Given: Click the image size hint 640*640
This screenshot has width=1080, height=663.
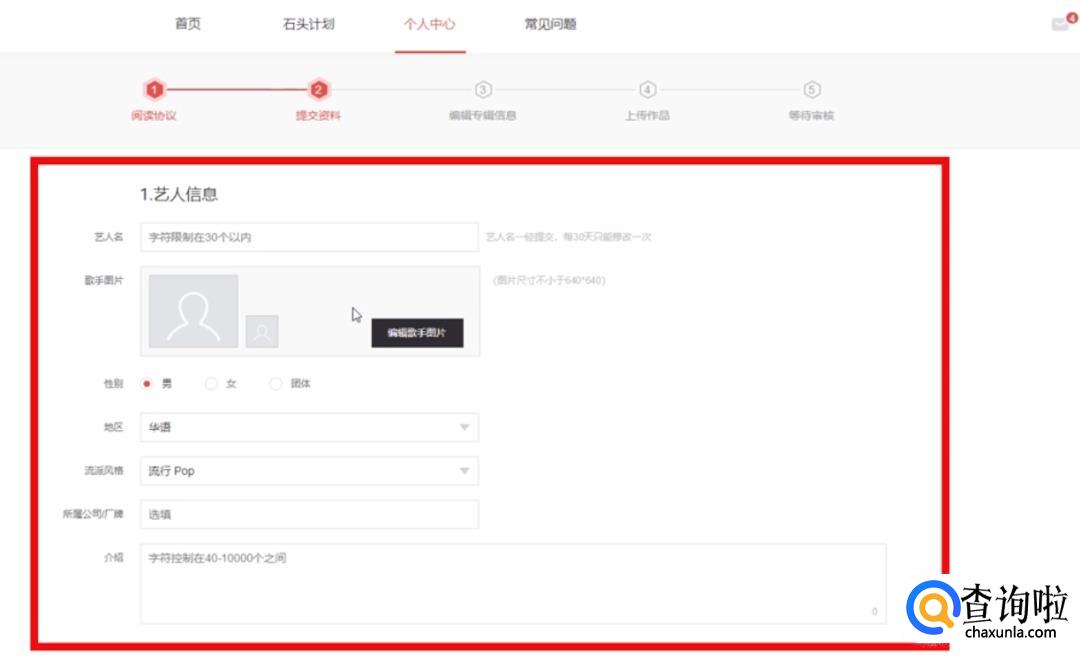Looking at the screenshot, I should (x=549, y=280).
